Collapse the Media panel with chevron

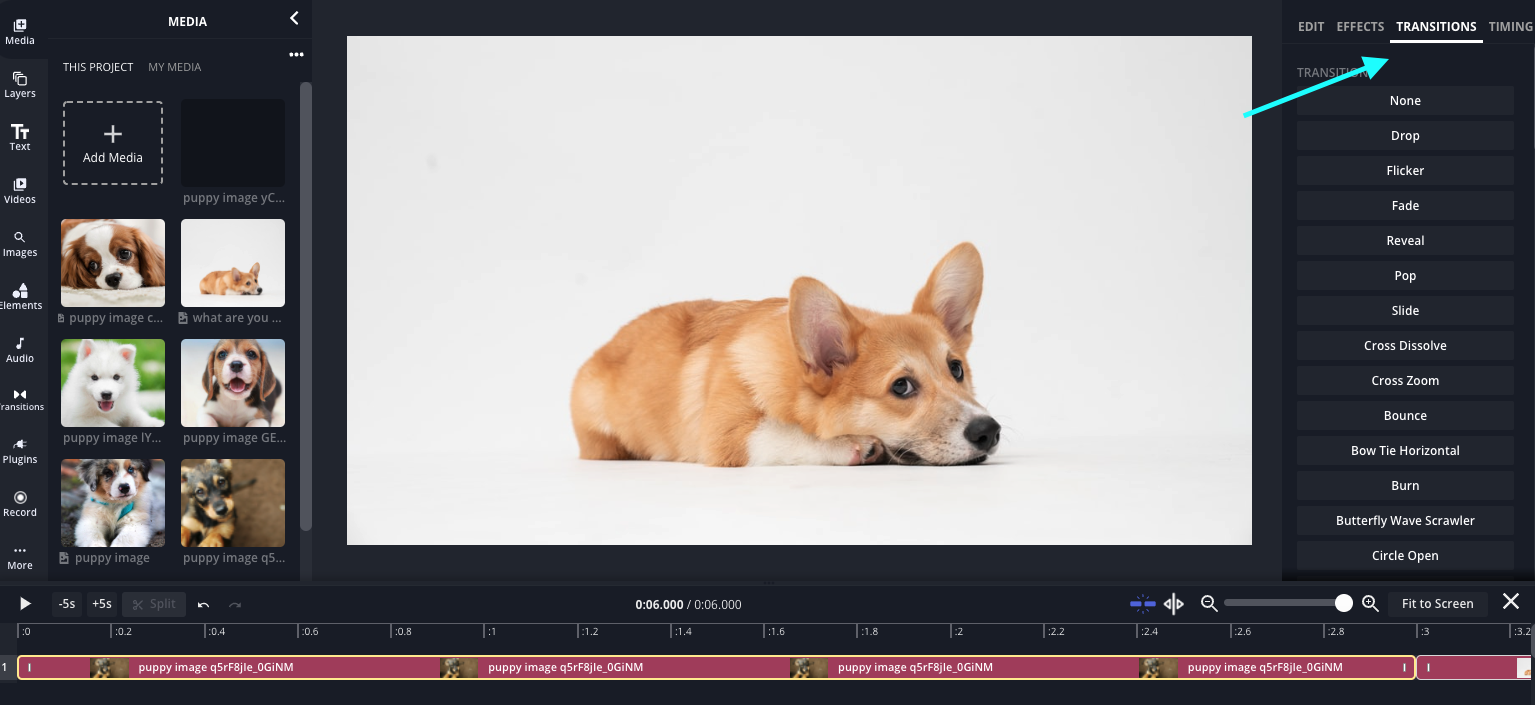click(294, 18)
